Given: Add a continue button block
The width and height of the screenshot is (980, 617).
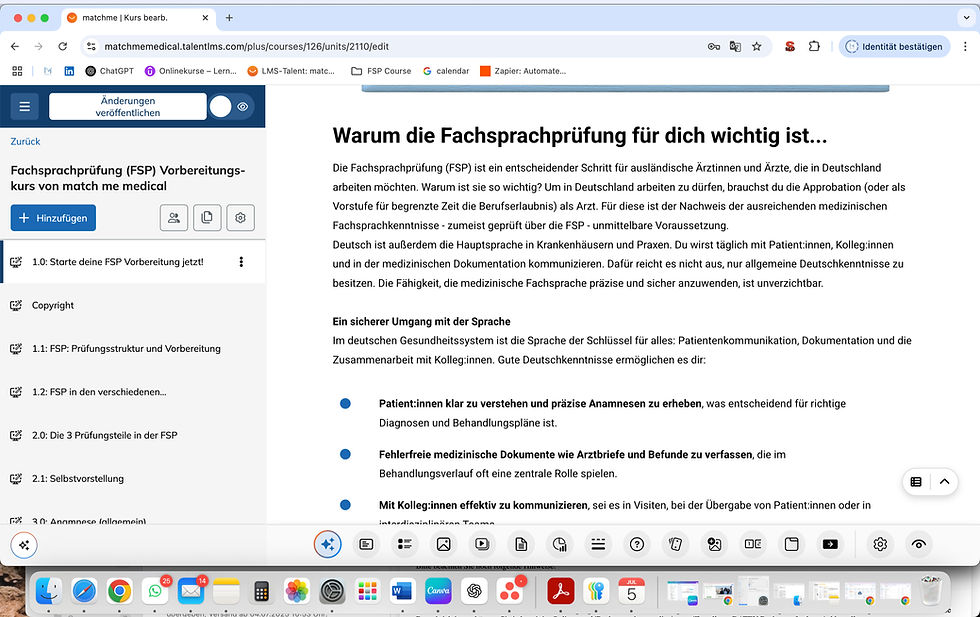Looking at the screenshot, I should pos(830,544).
